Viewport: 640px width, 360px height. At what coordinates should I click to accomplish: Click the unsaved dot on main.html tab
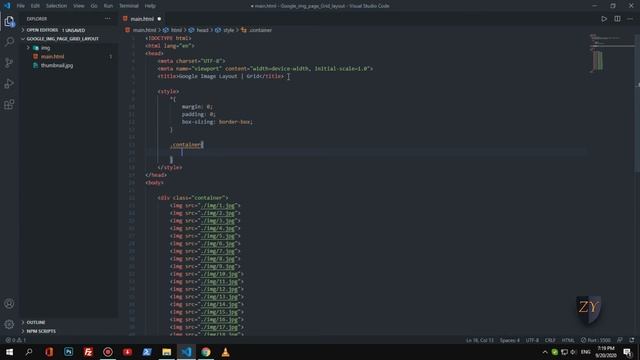click(x=159, y=19)
